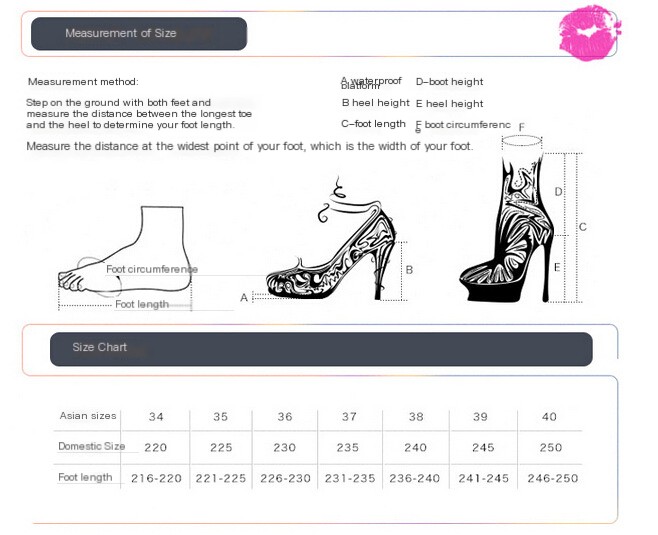
Task: Click the Size Chart header banner
Action: click(x=320, y=348)
